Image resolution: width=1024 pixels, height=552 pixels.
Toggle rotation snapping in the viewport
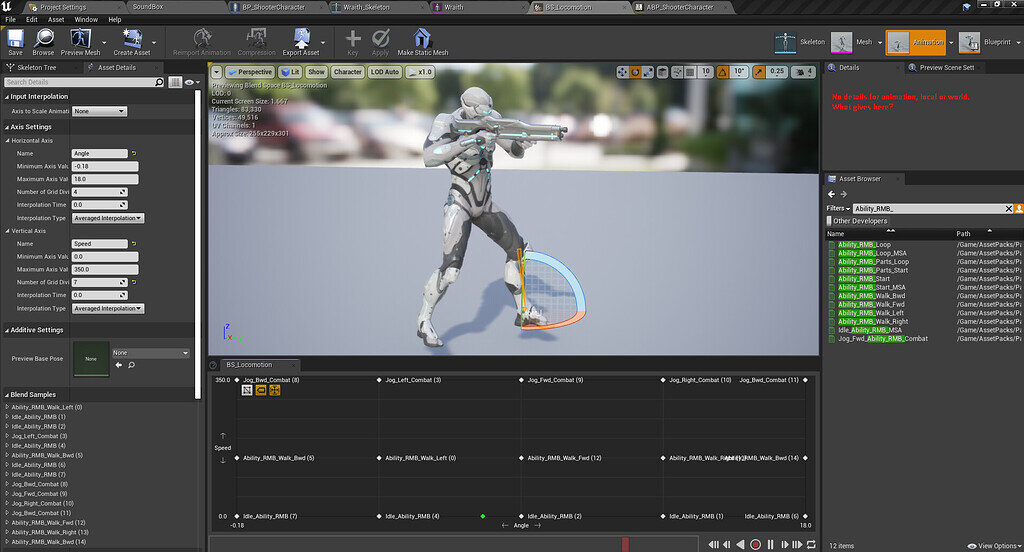tap(722, 72)
